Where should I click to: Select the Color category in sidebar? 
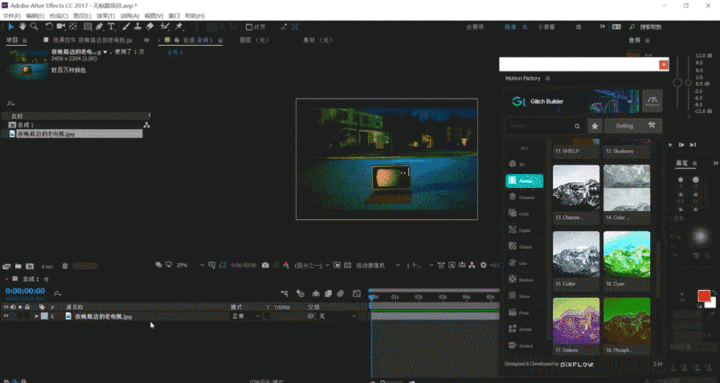524,214
